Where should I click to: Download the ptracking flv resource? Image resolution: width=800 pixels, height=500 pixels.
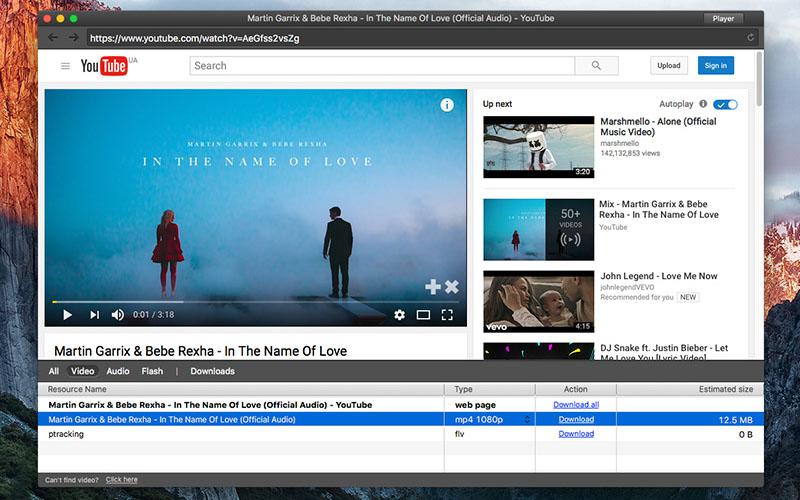(x=576, y=434)
